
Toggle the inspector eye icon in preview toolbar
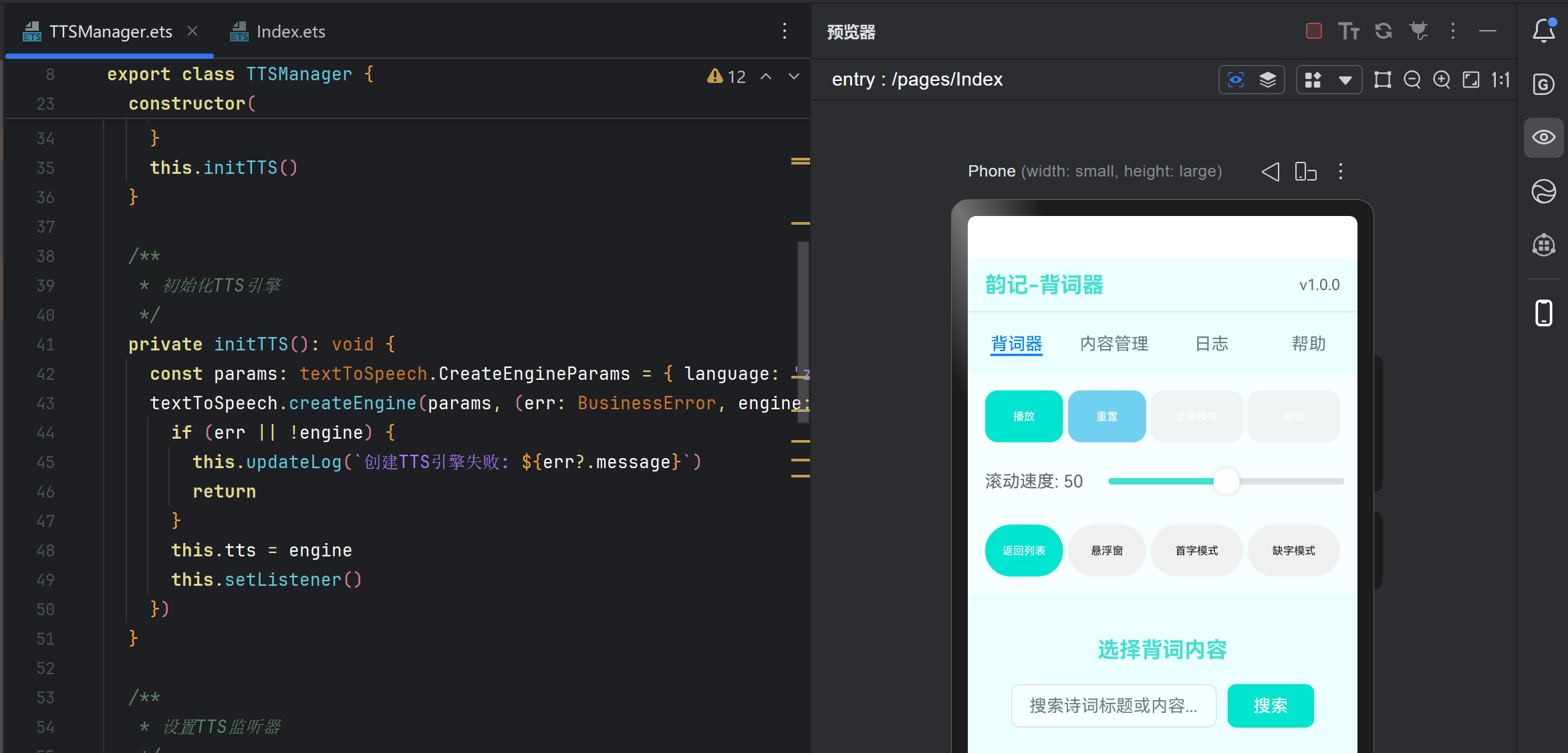point(1236,80)
